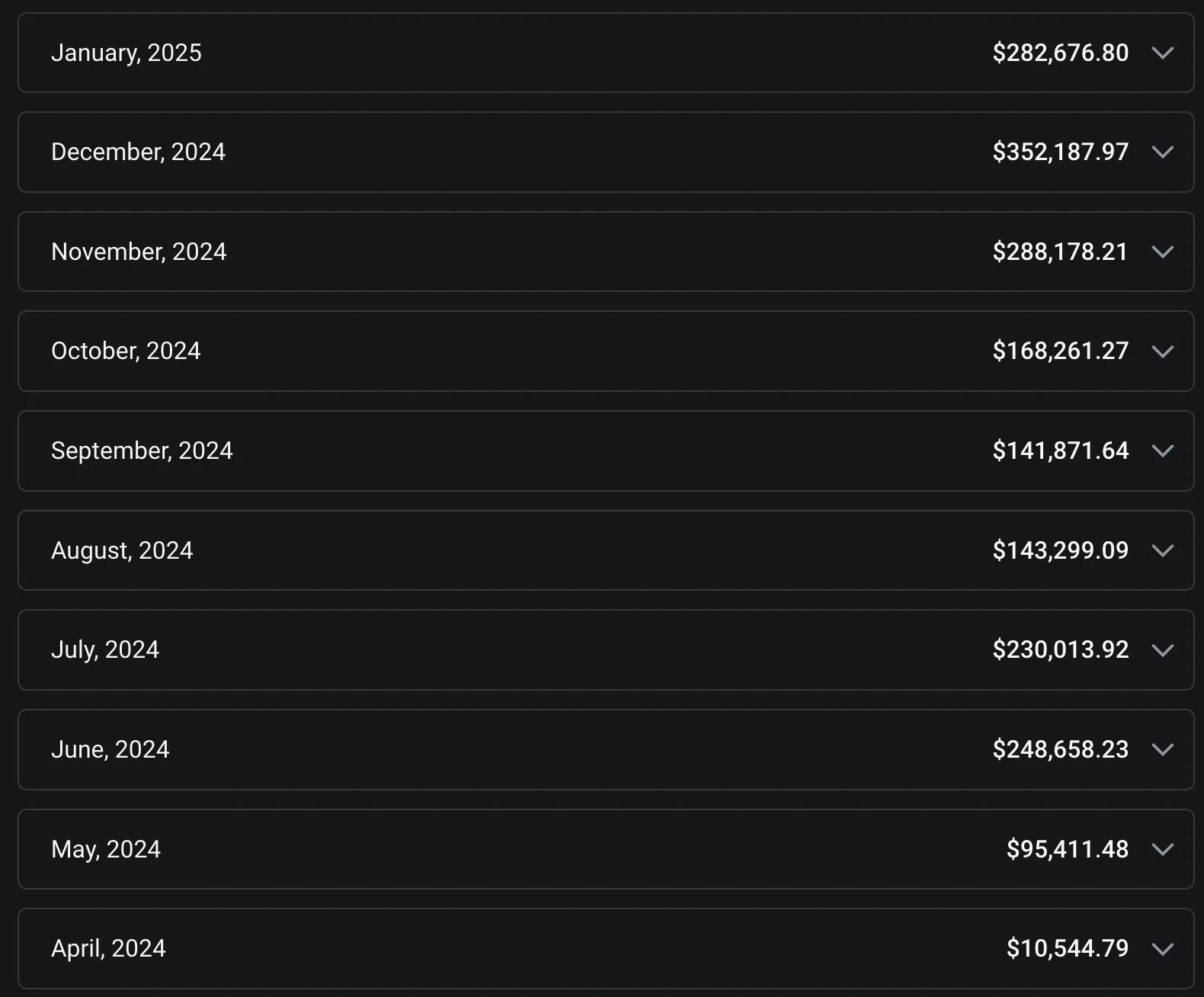Expand the January, 2025 chevron
The image size is (1204, 997).
click(x=1162, y=53)
